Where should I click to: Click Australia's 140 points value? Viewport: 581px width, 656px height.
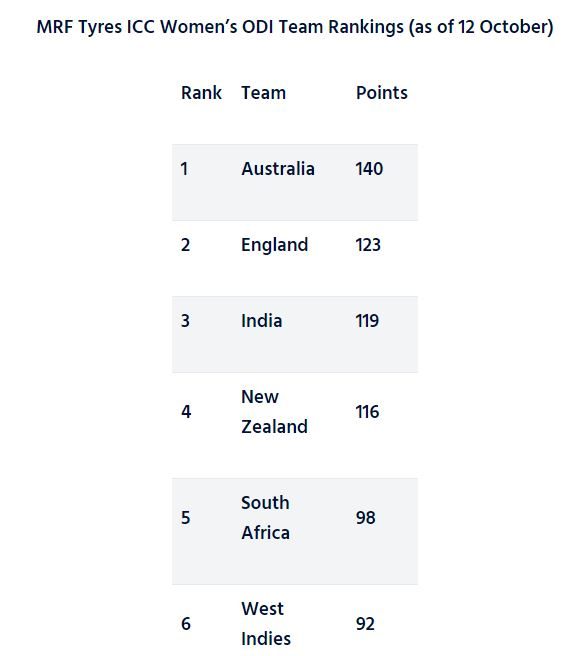[369, 169]
